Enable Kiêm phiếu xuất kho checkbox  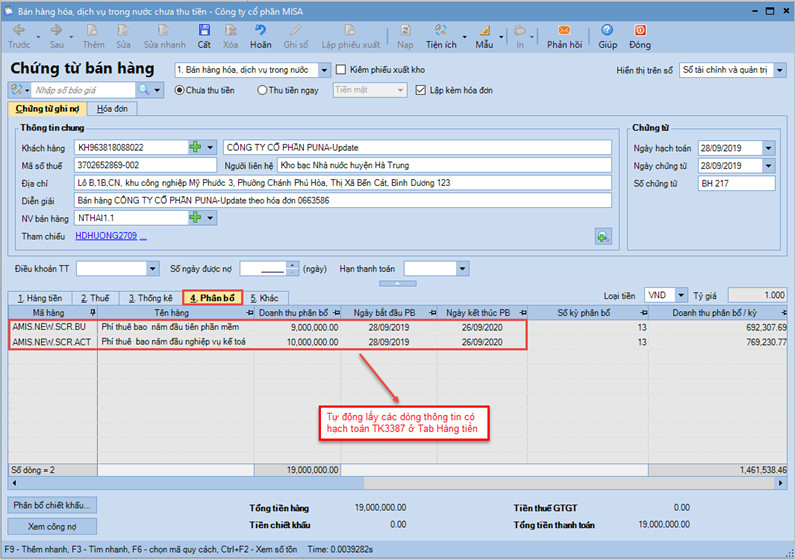click(341, 69)
